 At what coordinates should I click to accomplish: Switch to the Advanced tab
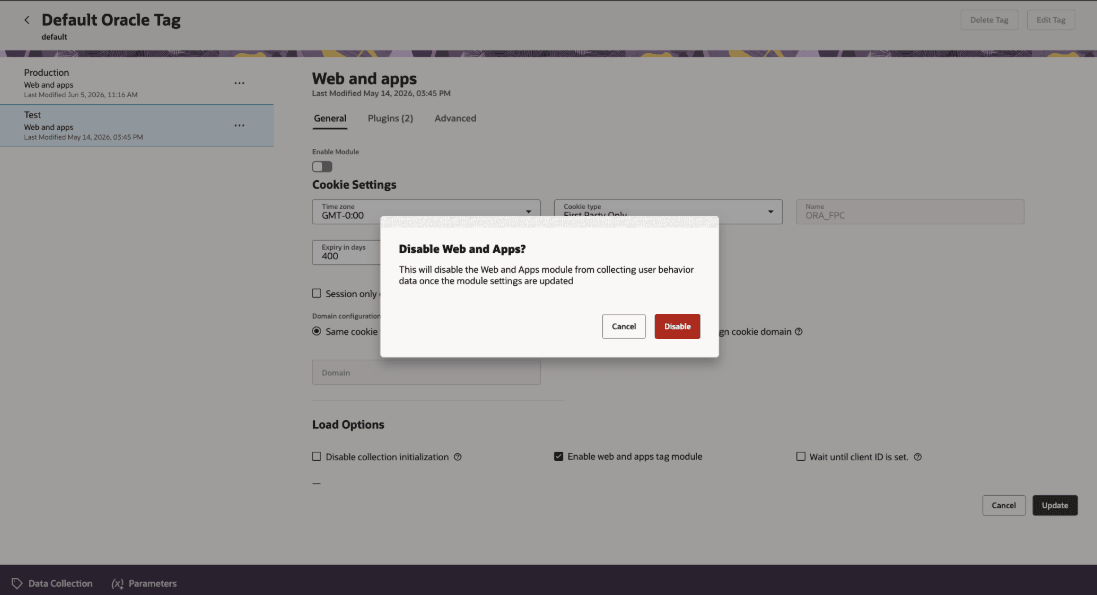455,118
